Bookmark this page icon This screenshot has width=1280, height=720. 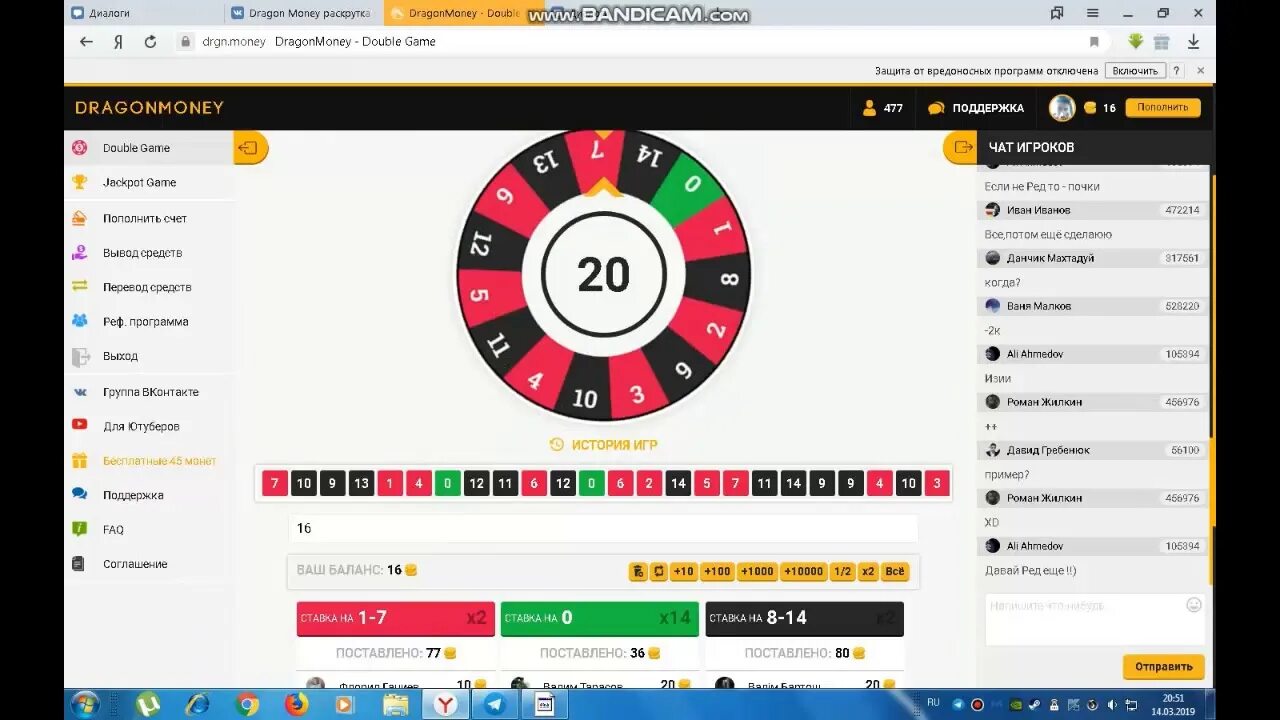point(1094,42)
